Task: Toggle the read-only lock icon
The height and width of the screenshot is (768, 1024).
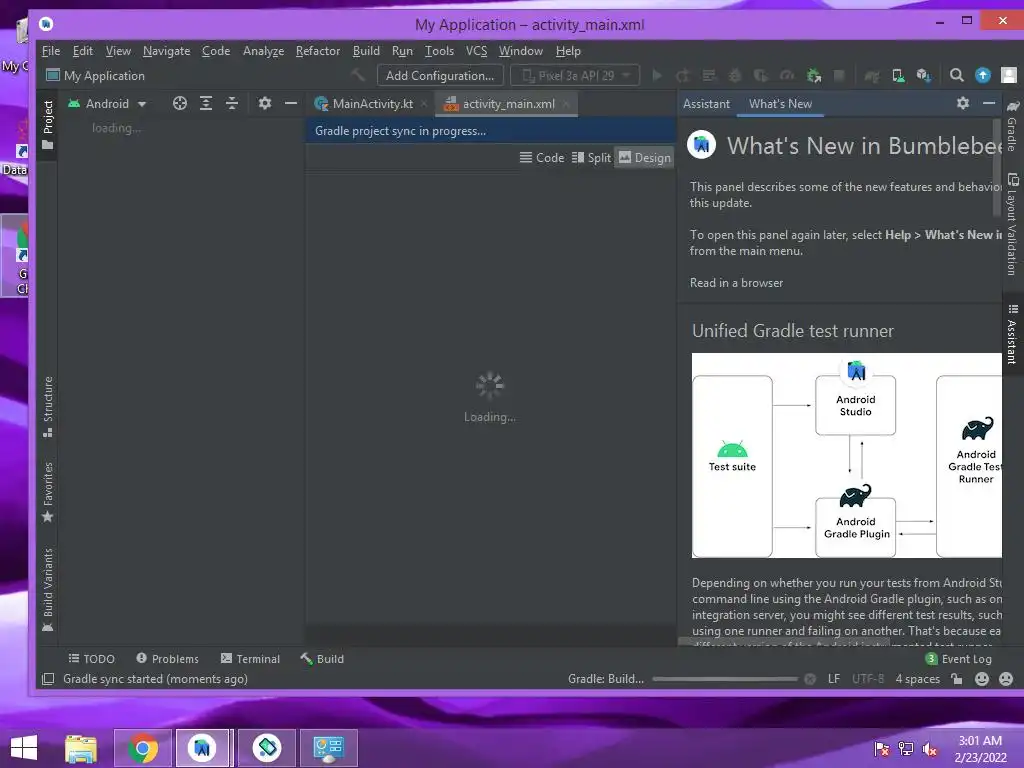Action: pos(957,679)
